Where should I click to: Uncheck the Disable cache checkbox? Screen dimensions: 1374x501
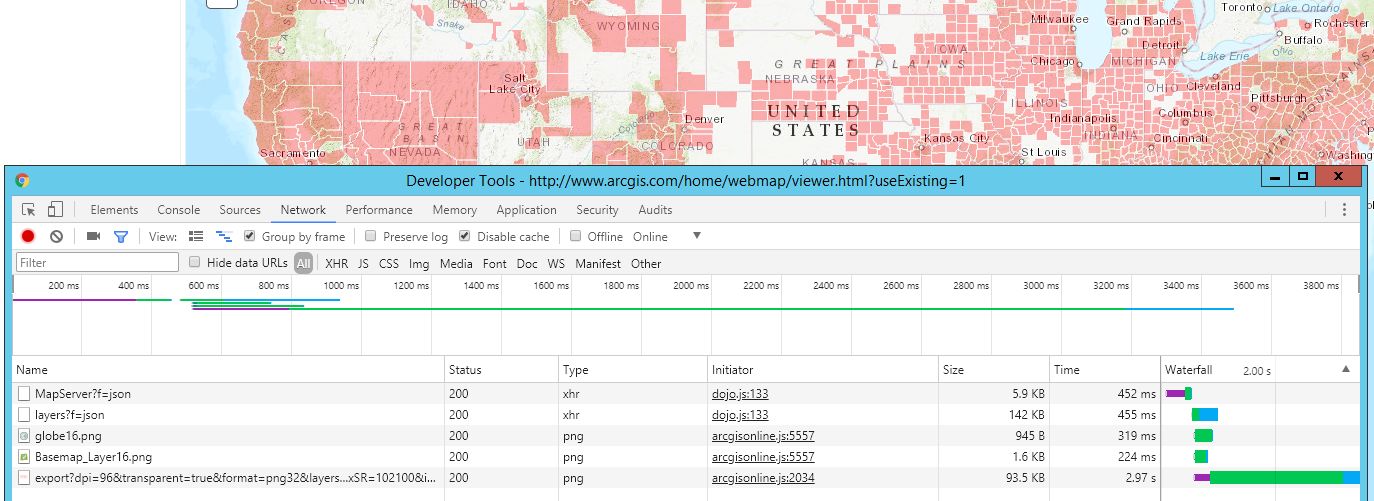(465, 237)
